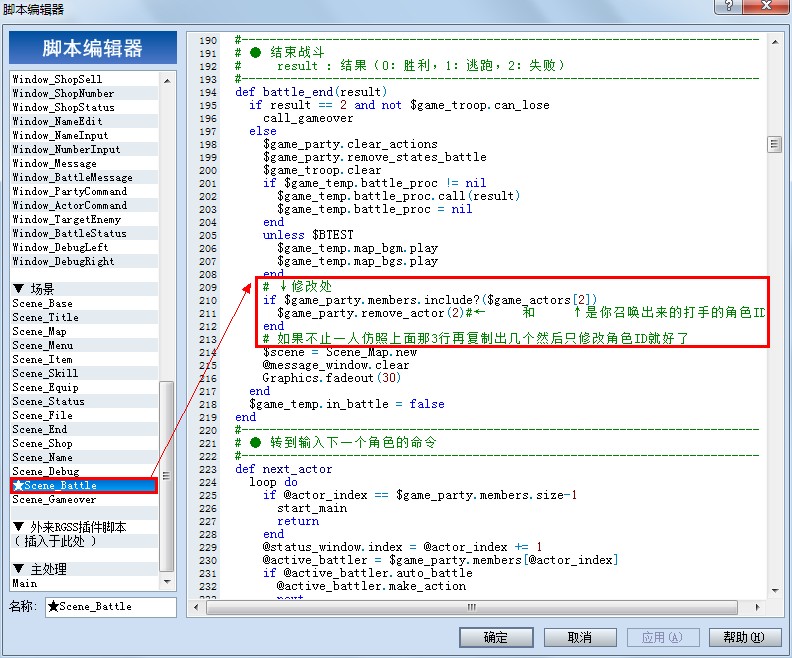Click horizontal scrollbar right arrow
Image resolution: width=792 pixels, height=658 pixels.
click(x=757, y=607)
